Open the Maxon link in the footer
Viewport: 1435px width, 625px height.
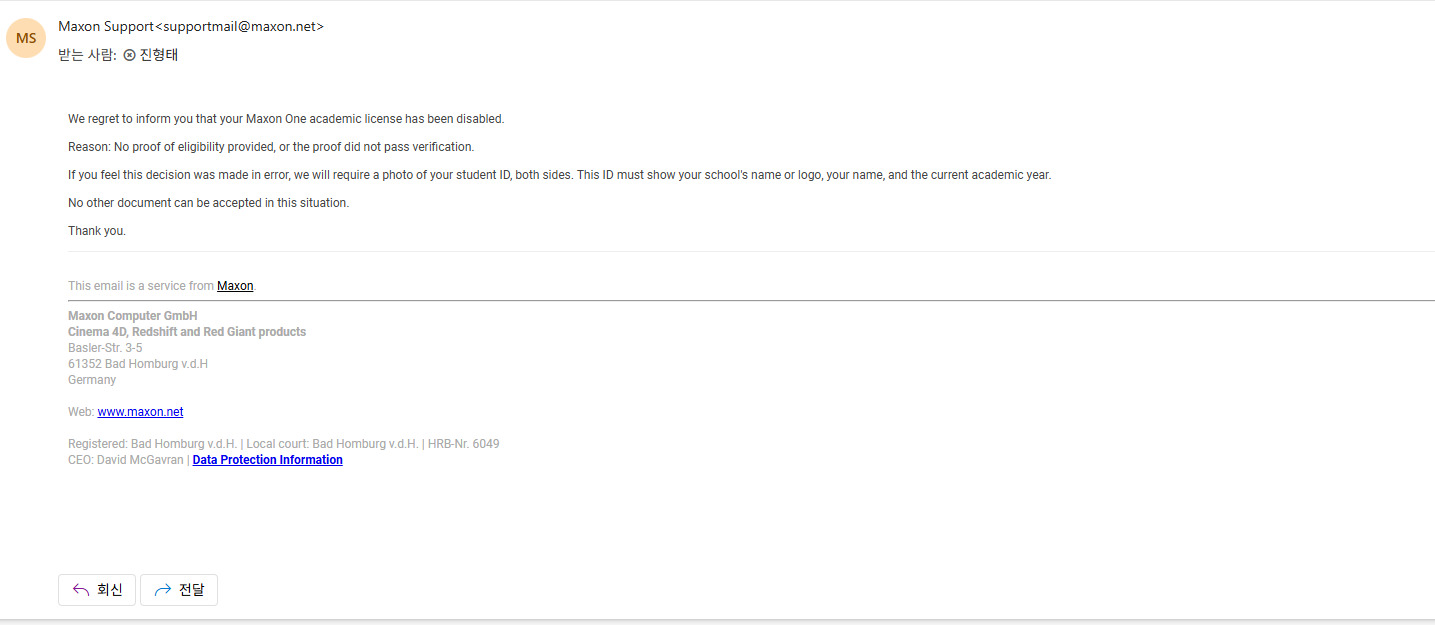(x=235, y=286)
